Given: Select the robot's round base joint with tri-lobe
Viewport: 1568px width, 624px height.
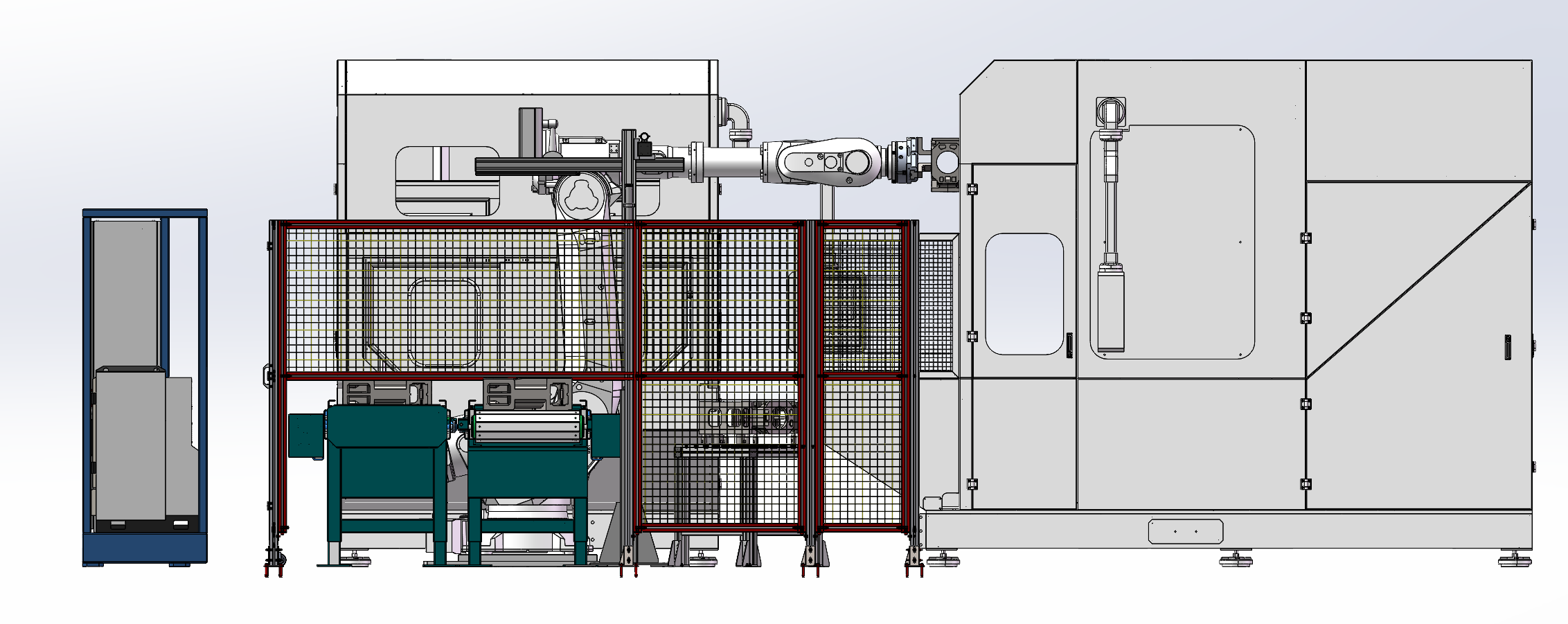Looking at the screenshot, I should pyautogui.click(x=580, y=197).
